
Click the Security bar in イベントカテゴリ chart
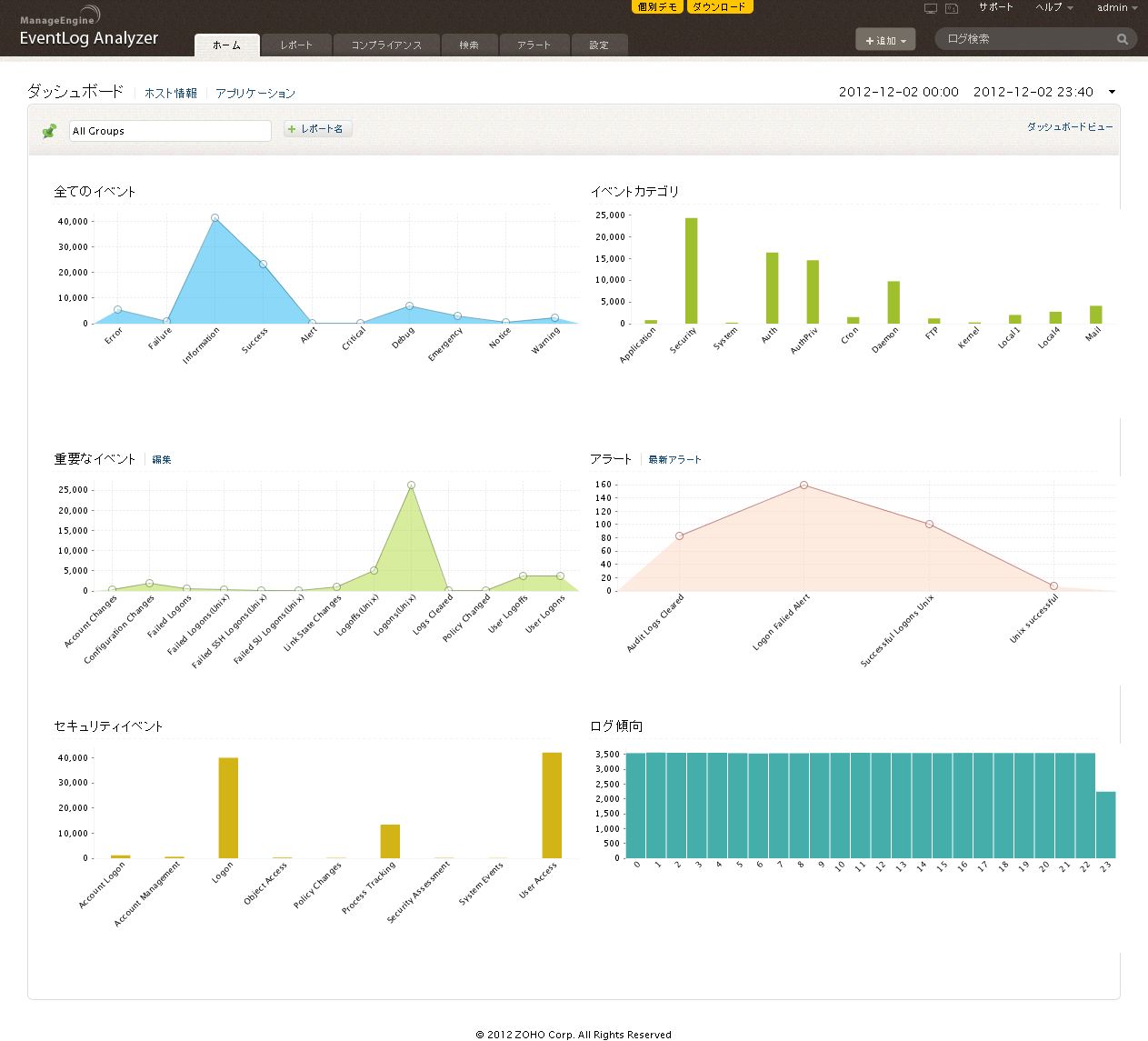(691, 271)
